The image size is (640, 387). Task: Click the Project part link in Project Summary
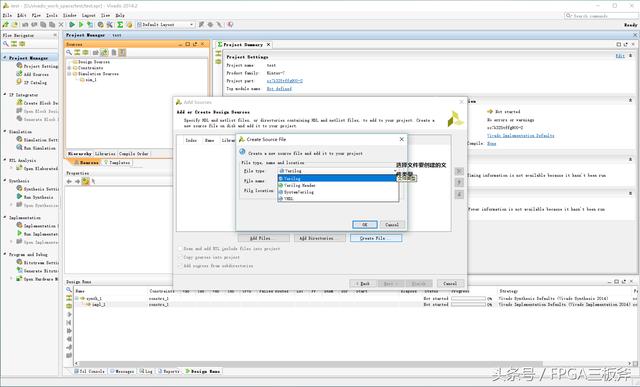[x=284, y=81]
